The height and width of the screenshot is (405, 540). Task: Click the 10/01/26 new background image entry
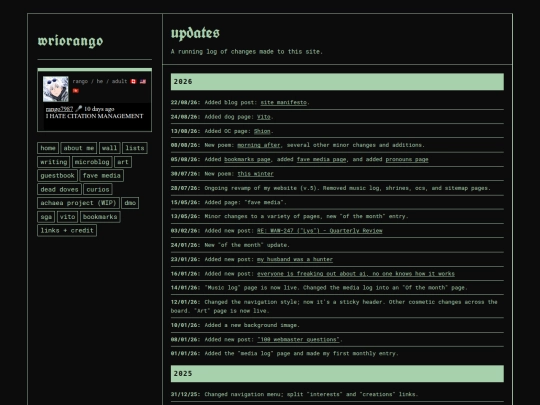pos(337,325)
